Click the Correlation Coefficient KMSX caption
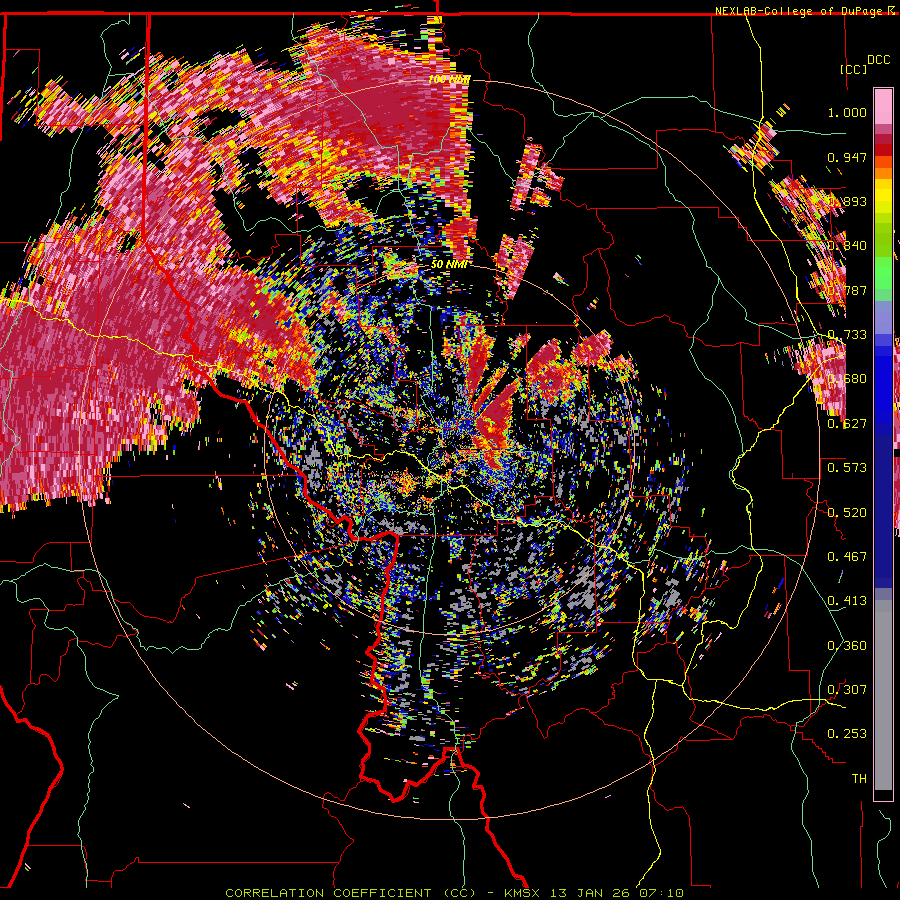Image resolution: width=900 pixels, height=900 pixels. pos(454,893)
